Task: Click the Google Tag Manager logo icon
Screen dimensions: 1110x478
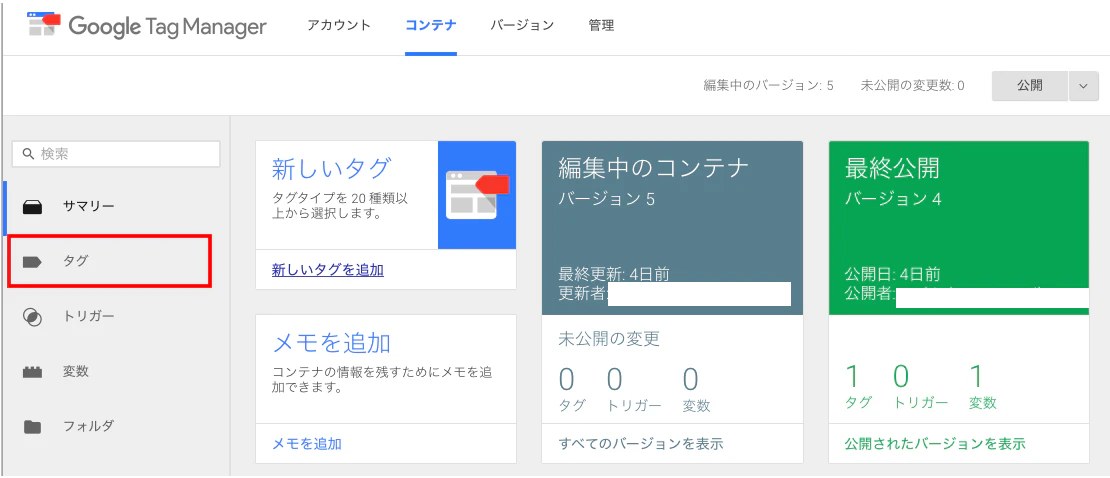Action: pyautogui.click(x=44, y=25)
